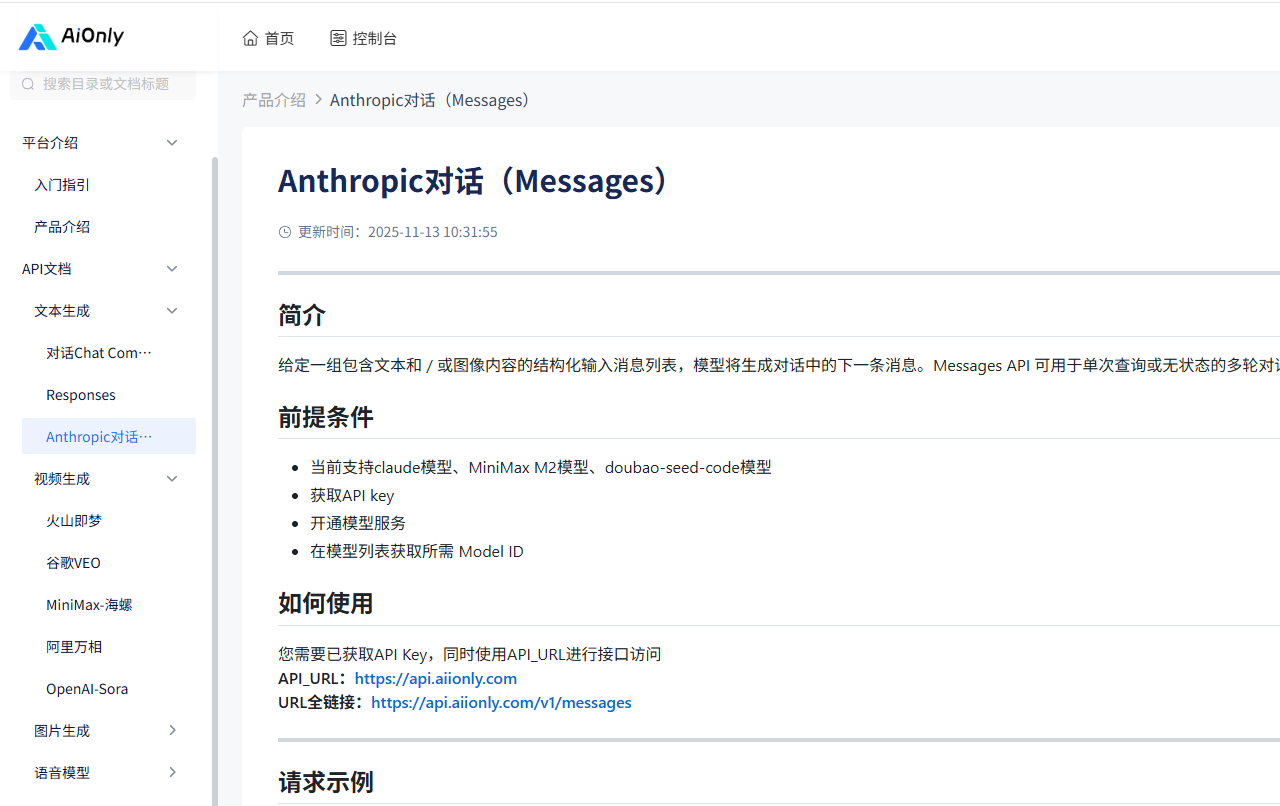This screenshot has height=806, width=1280.
Task: Click bullet 在模型列表获取所需 Model ID
Action: [417, 551]
